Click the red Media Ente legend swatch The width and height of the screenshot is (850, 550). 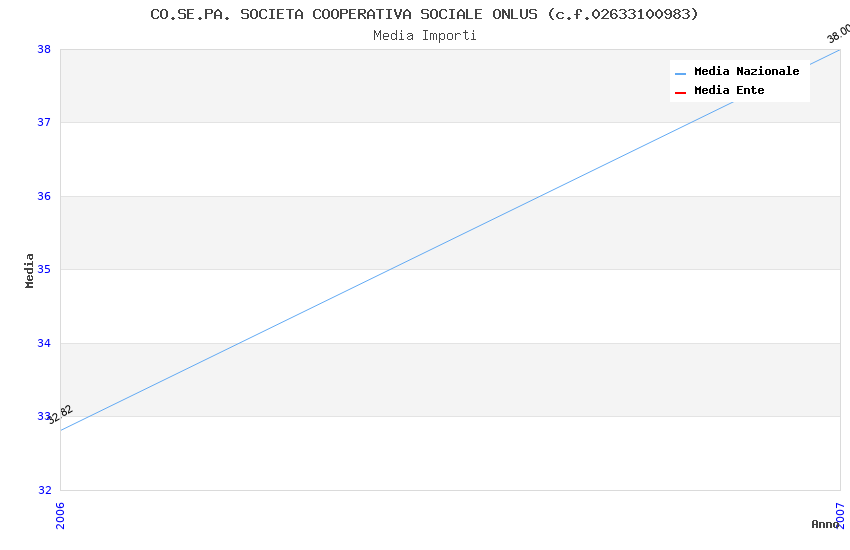(680, 93)
